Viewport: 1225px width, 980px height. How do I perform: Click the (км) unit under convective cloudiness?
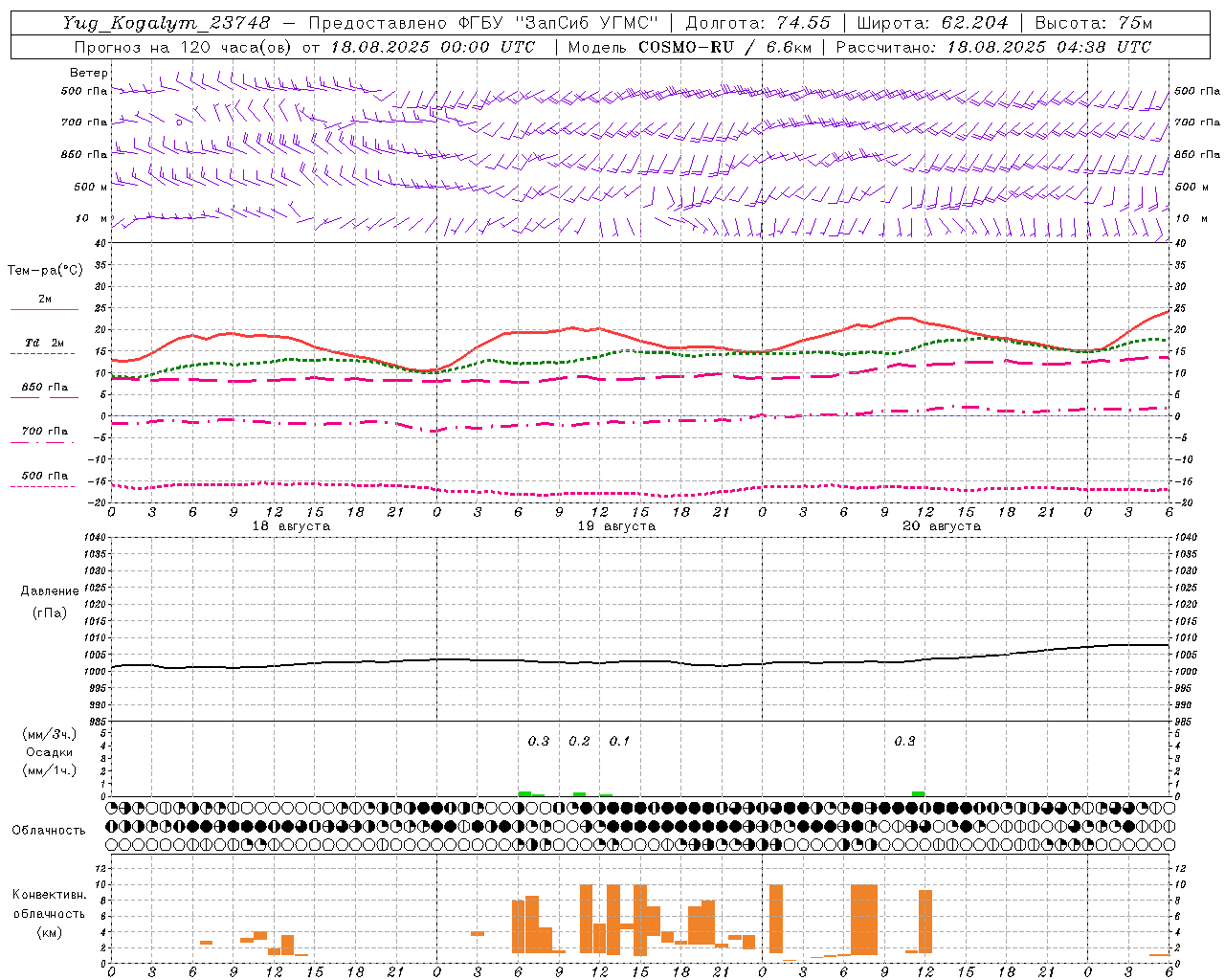[x=50, y=932]
